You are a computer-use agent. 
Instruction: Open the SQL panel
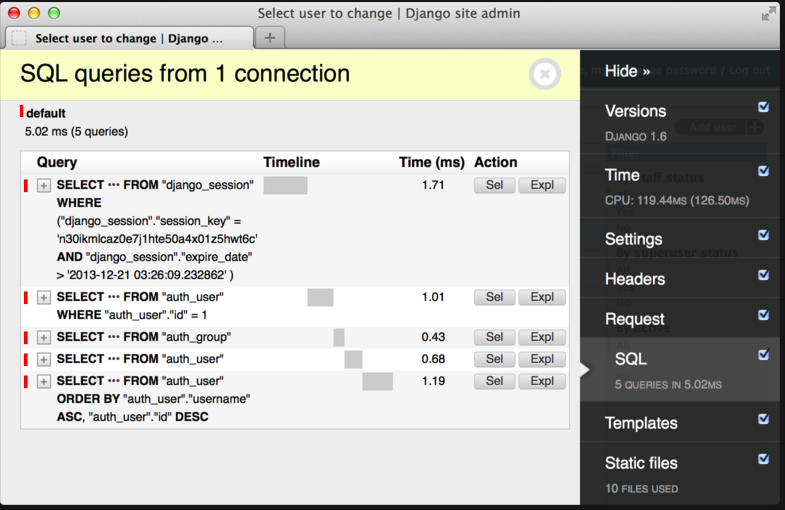[631, 359]
